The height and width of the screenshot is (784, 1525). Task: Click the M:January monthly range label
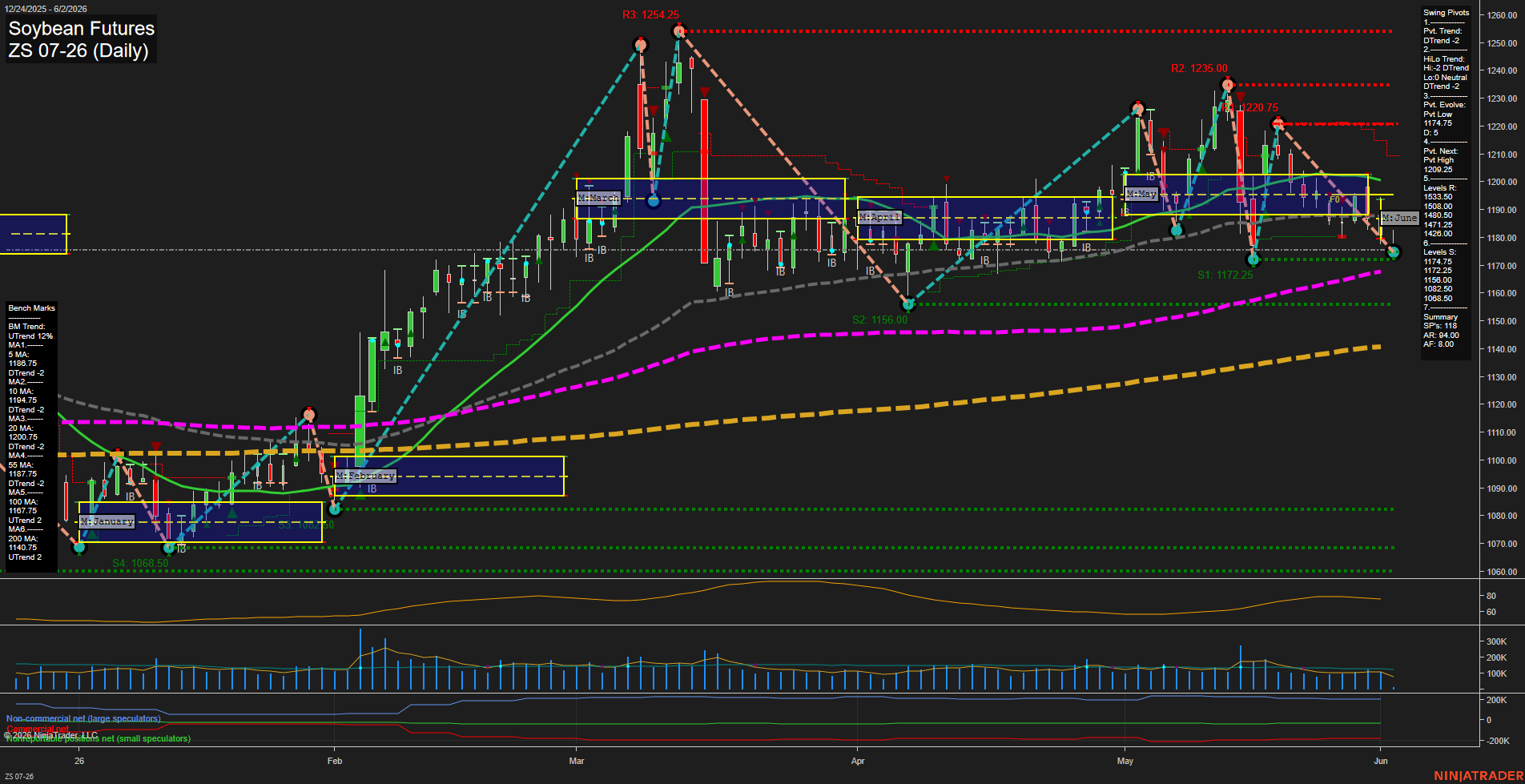point(107,521)
